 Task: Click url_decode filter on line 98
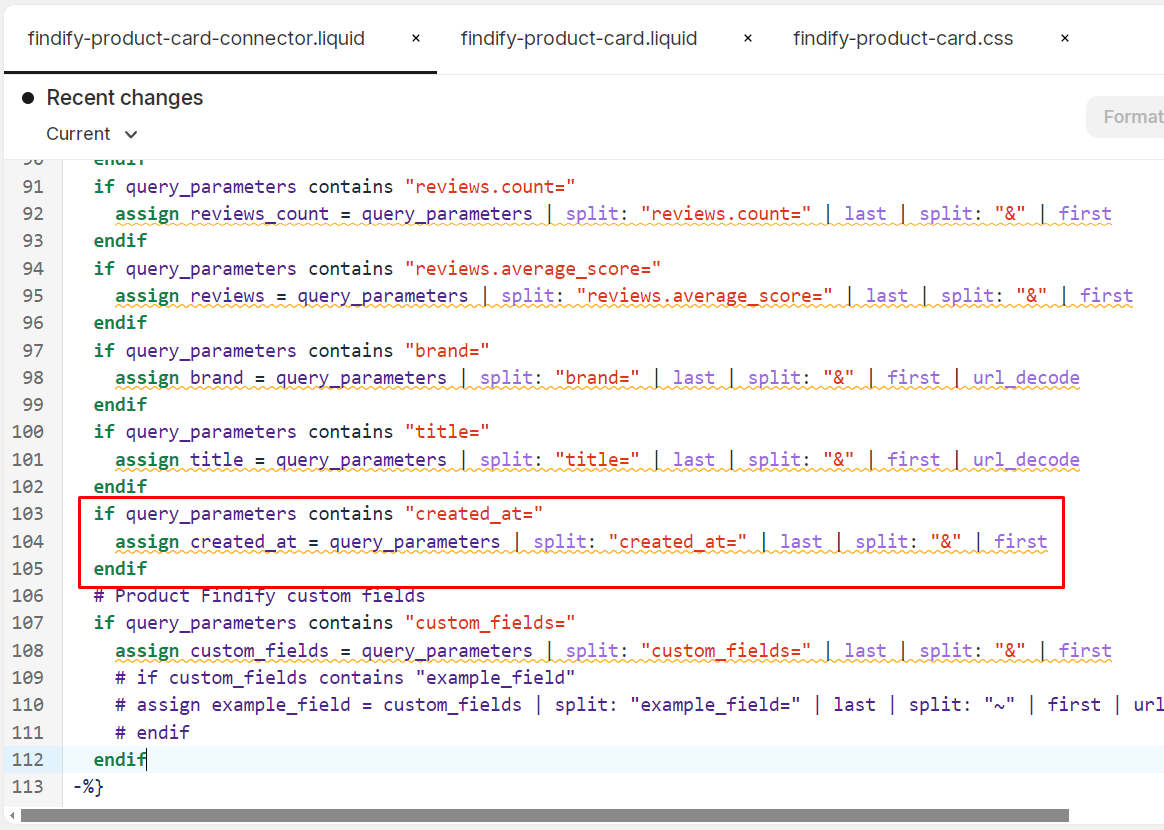(x=1026, y=378)
